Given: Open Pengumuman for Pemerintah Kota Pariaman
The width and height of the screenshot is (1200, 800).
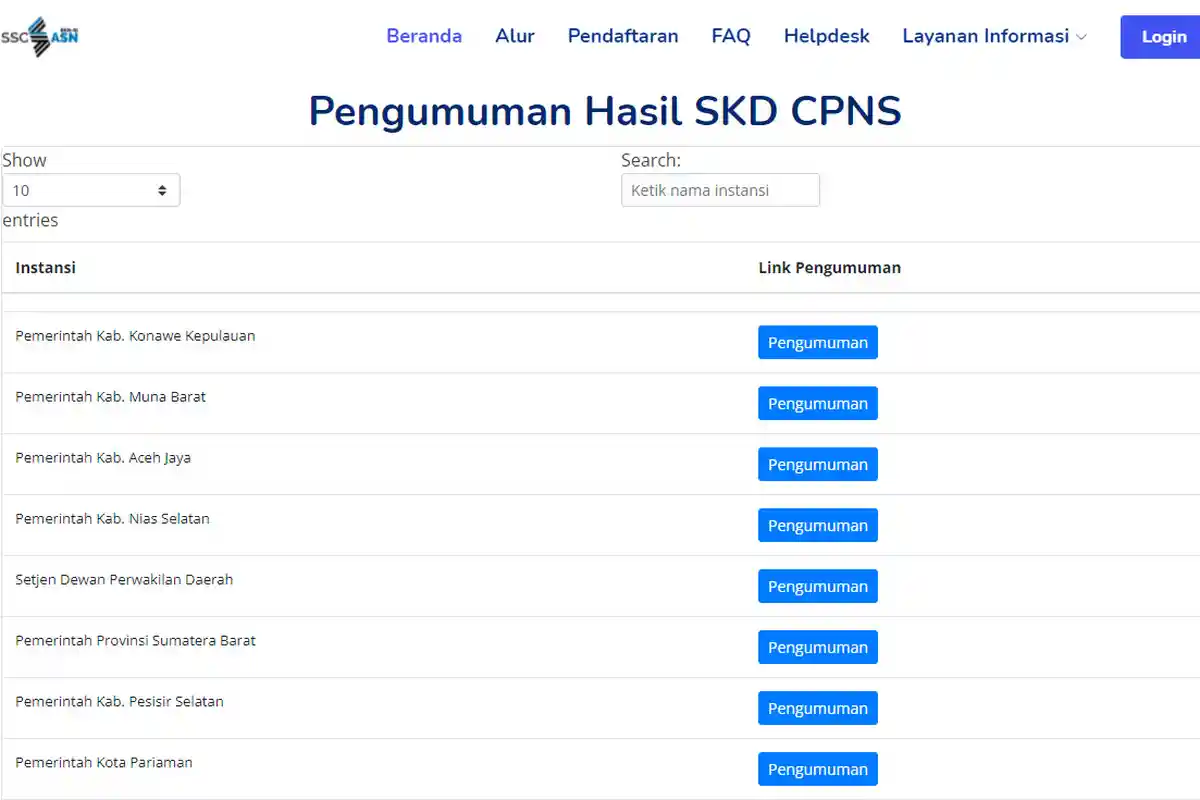Looking at the screenshot, I should (817, 769).
